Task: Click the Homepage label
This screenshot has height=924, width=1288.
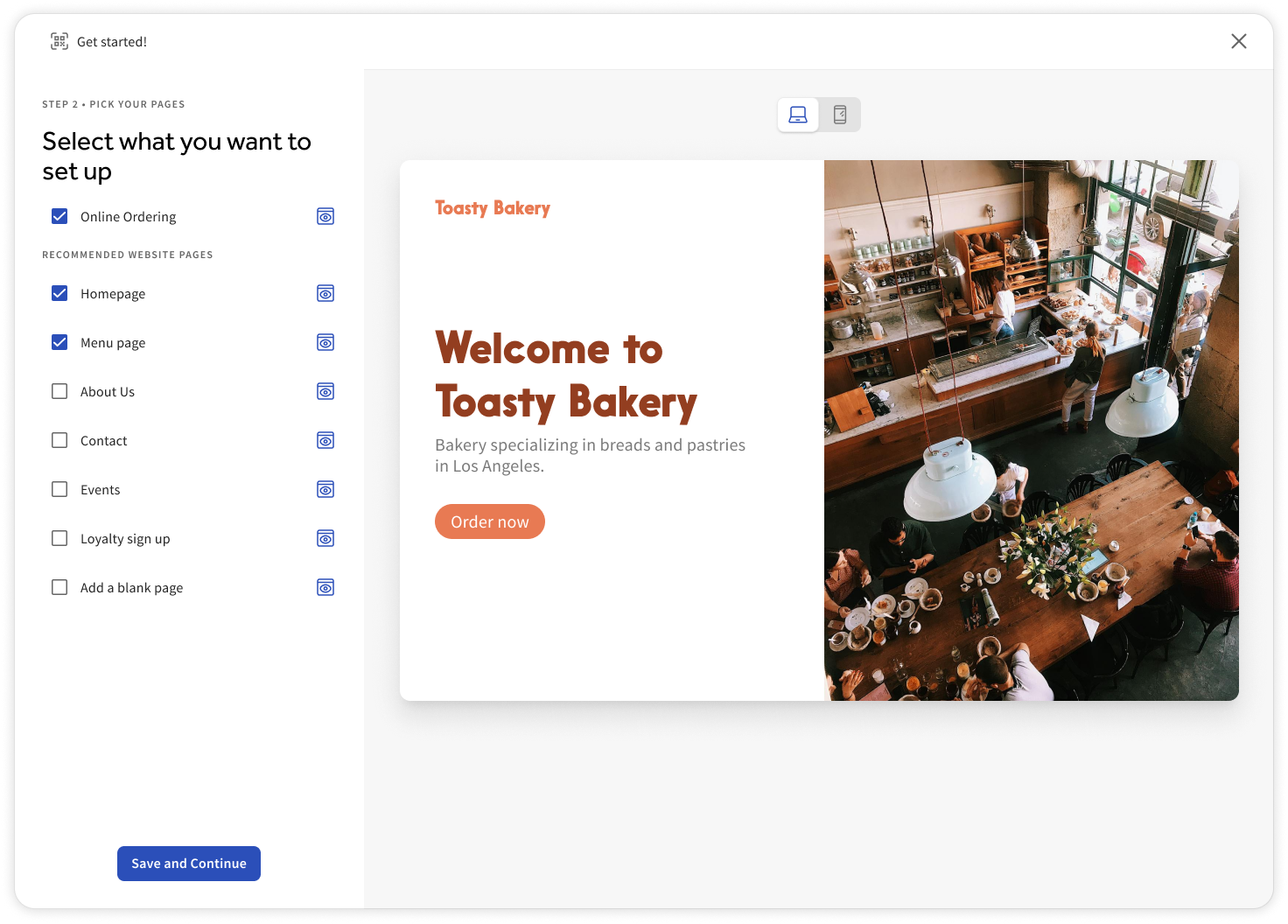Action: 113,294
